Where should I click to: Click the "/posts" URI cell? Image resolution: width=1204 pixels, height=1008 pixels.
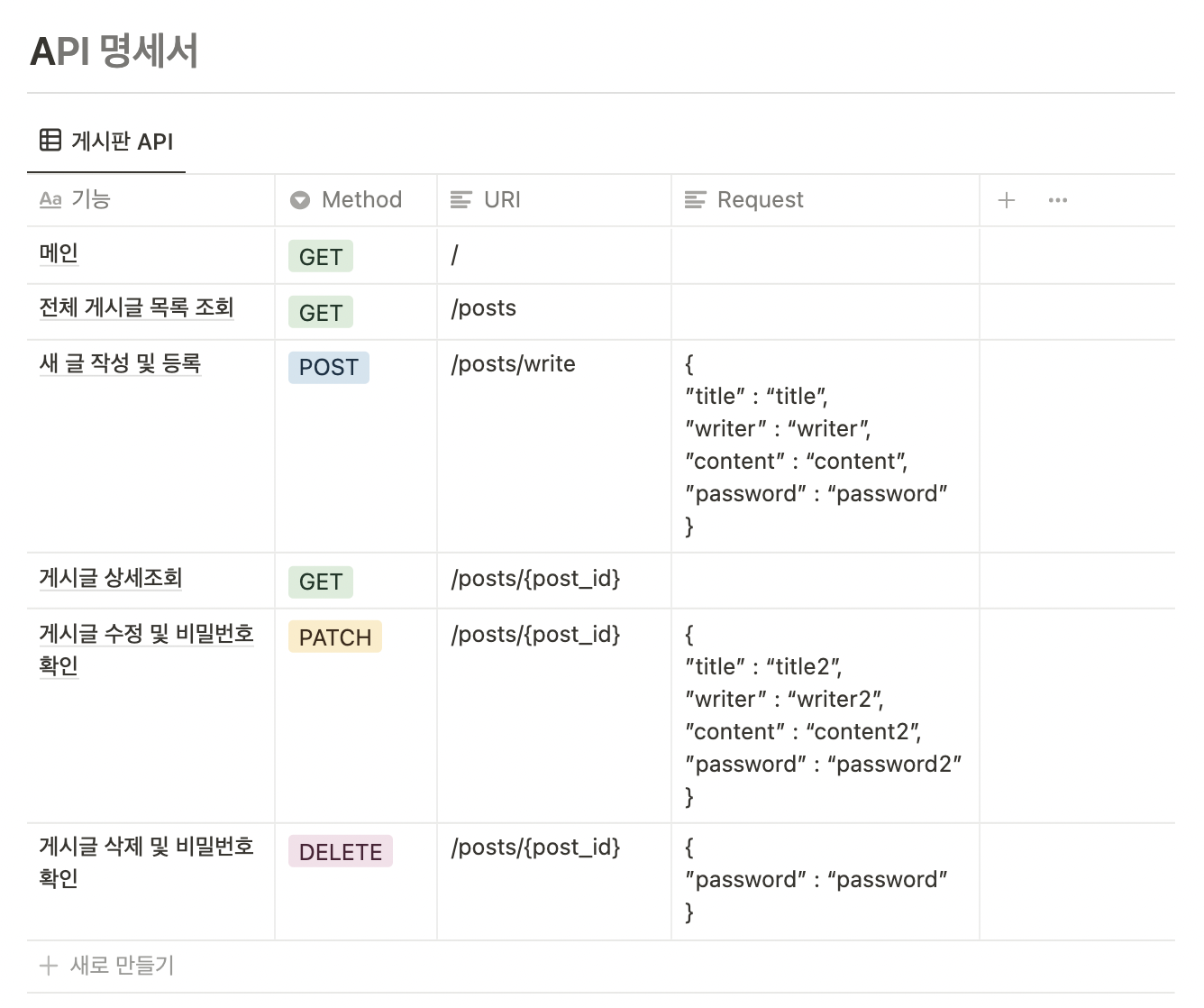click(554, 311)
